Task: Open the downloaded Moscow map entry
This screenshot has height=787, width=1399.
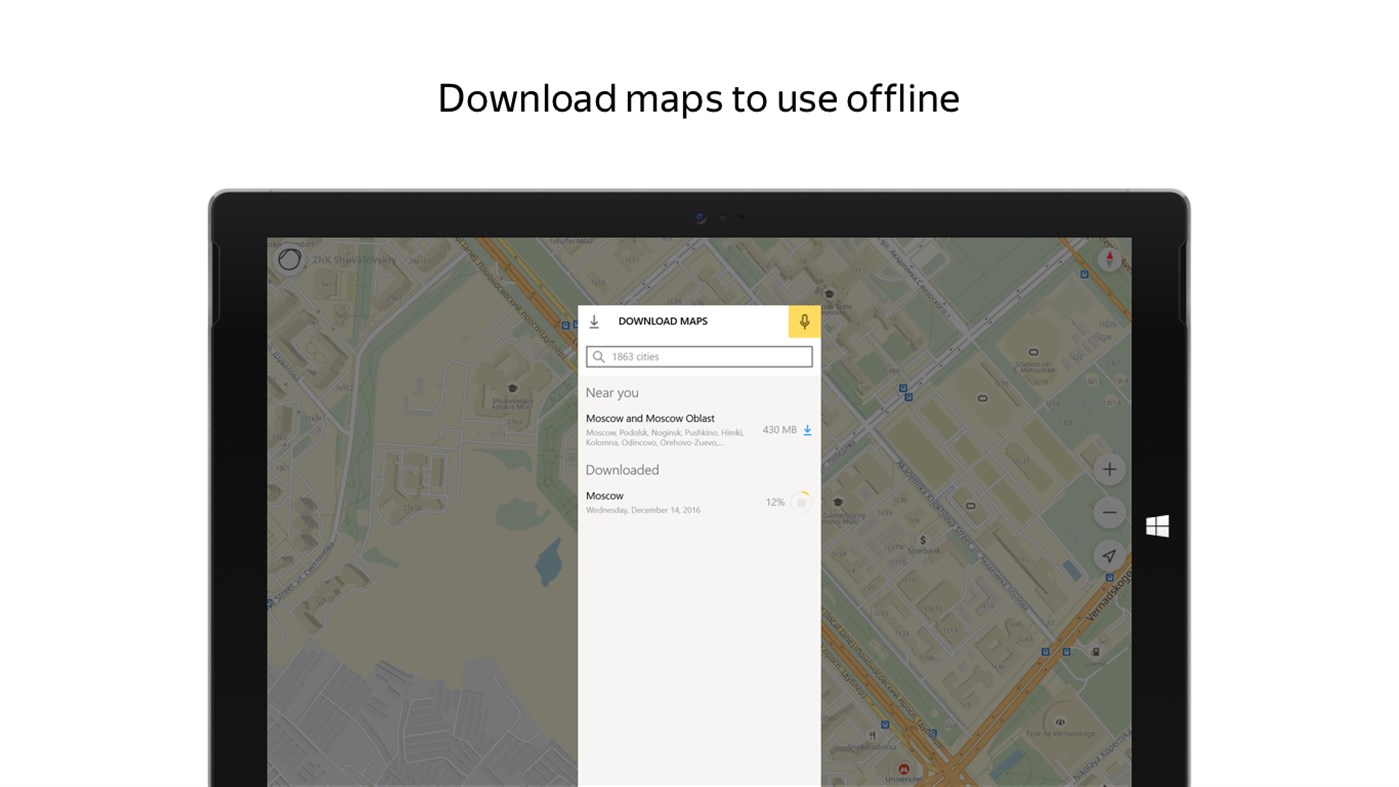Action: 605,495
